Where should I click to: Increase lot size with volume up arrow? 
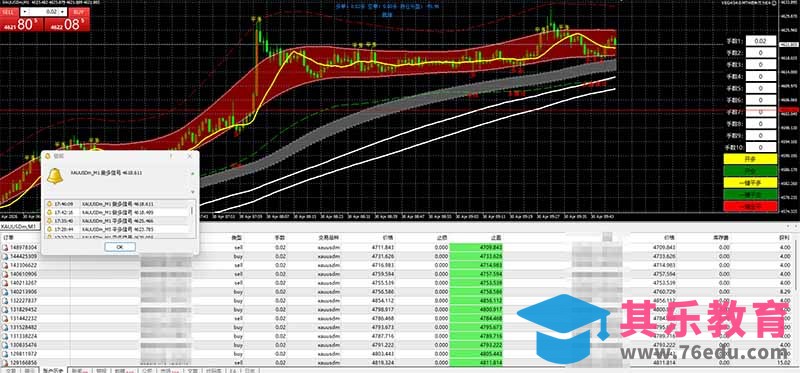coord(63,11)
